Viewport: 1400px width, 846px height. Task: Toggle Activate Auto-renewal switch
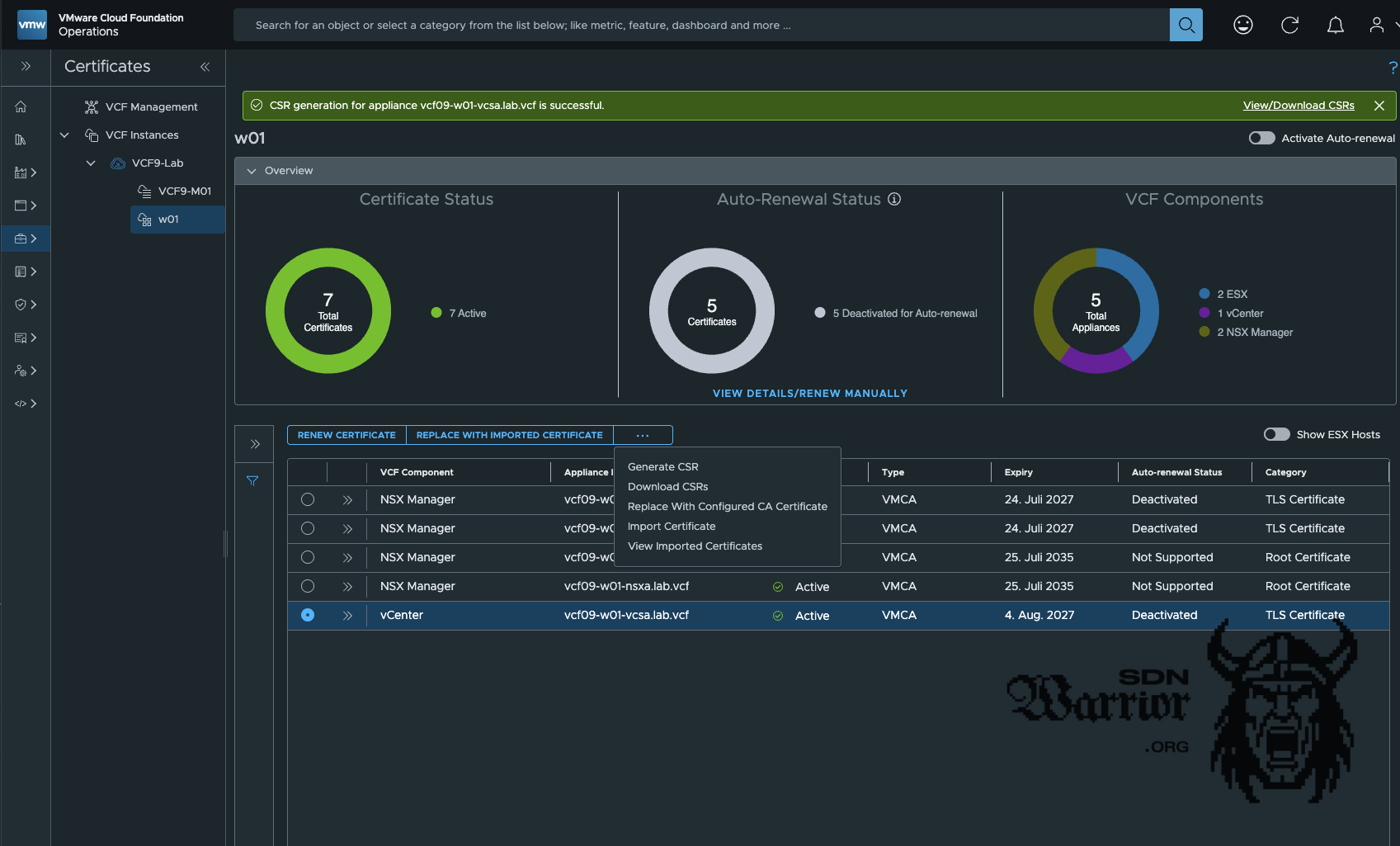click(1261, 138)
